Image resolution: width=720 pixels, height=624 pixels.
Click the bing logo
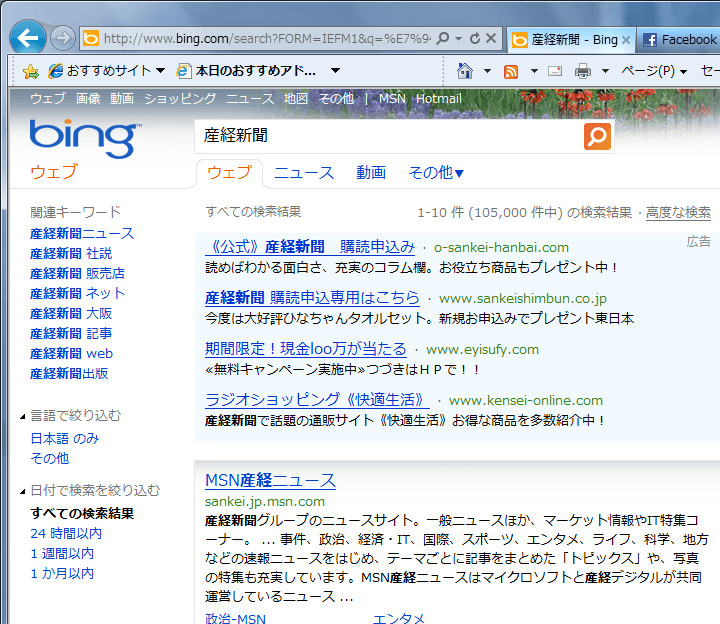pos(85,138)
